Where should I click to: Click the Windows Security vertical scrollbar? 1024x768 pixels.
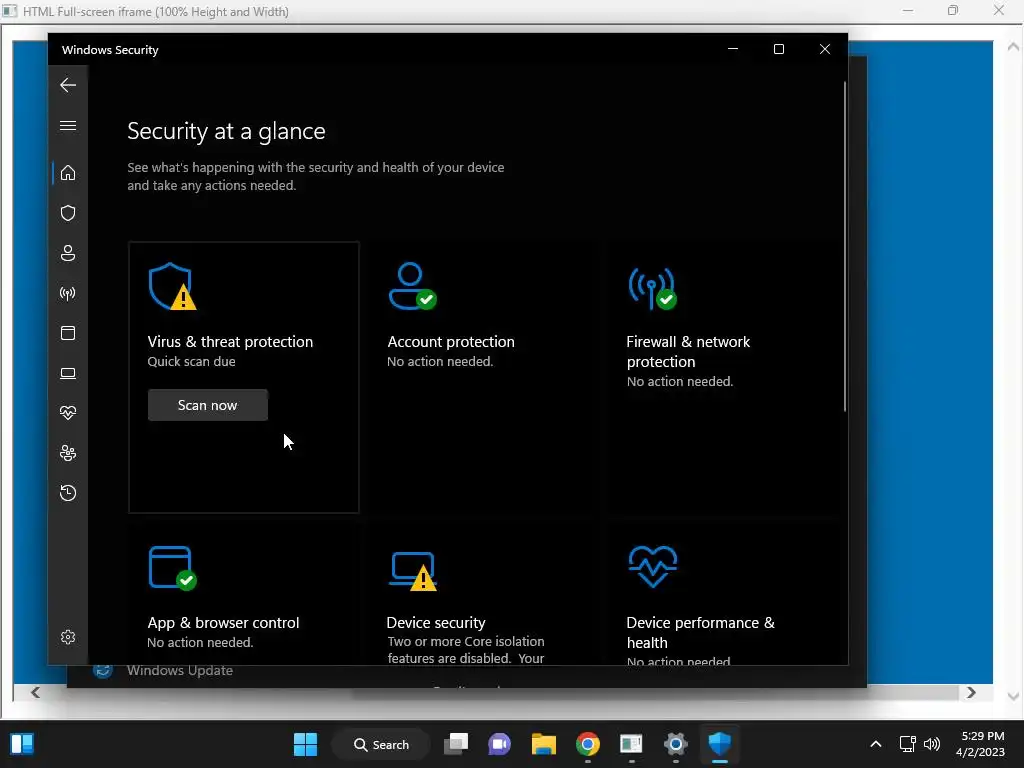click(844, 247)
